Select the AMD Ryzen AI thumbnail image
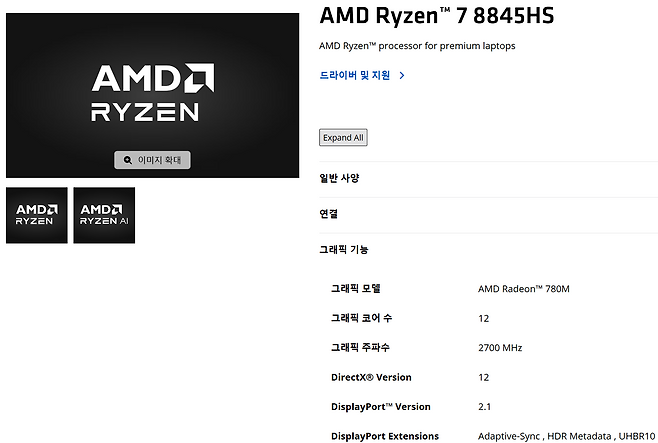658x443 pixels. pyautogui.click(x=103, y=215)
